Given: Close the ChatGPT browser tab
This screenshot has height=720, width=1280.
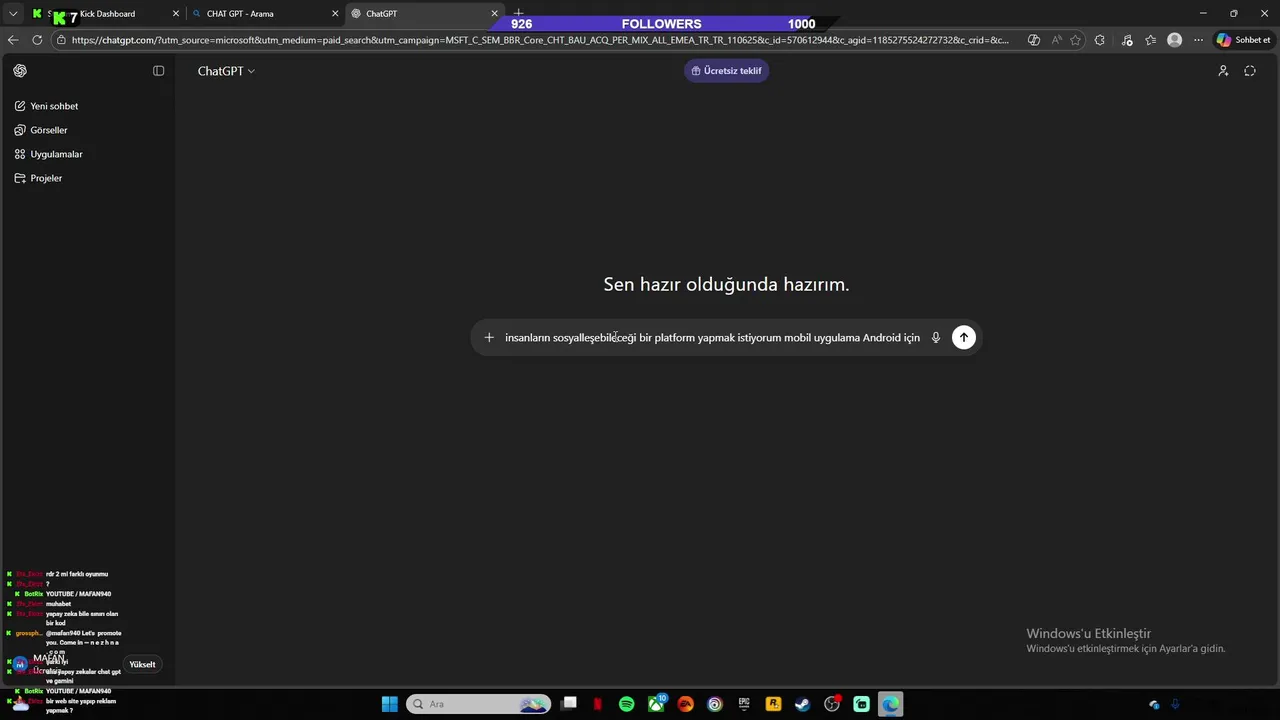Looking at the screenshot, I should click(494, 14).
